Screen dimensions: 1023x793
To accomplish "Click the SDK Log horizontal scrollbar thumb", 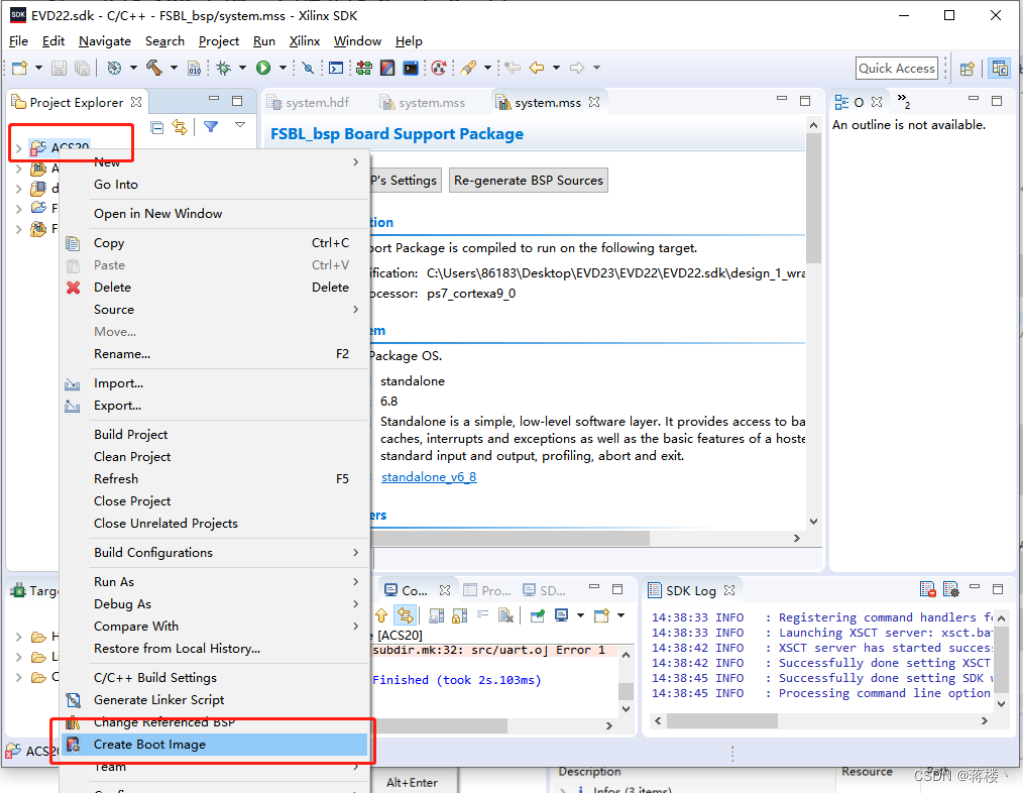I will pyautogui.click(x=722, y=721).
